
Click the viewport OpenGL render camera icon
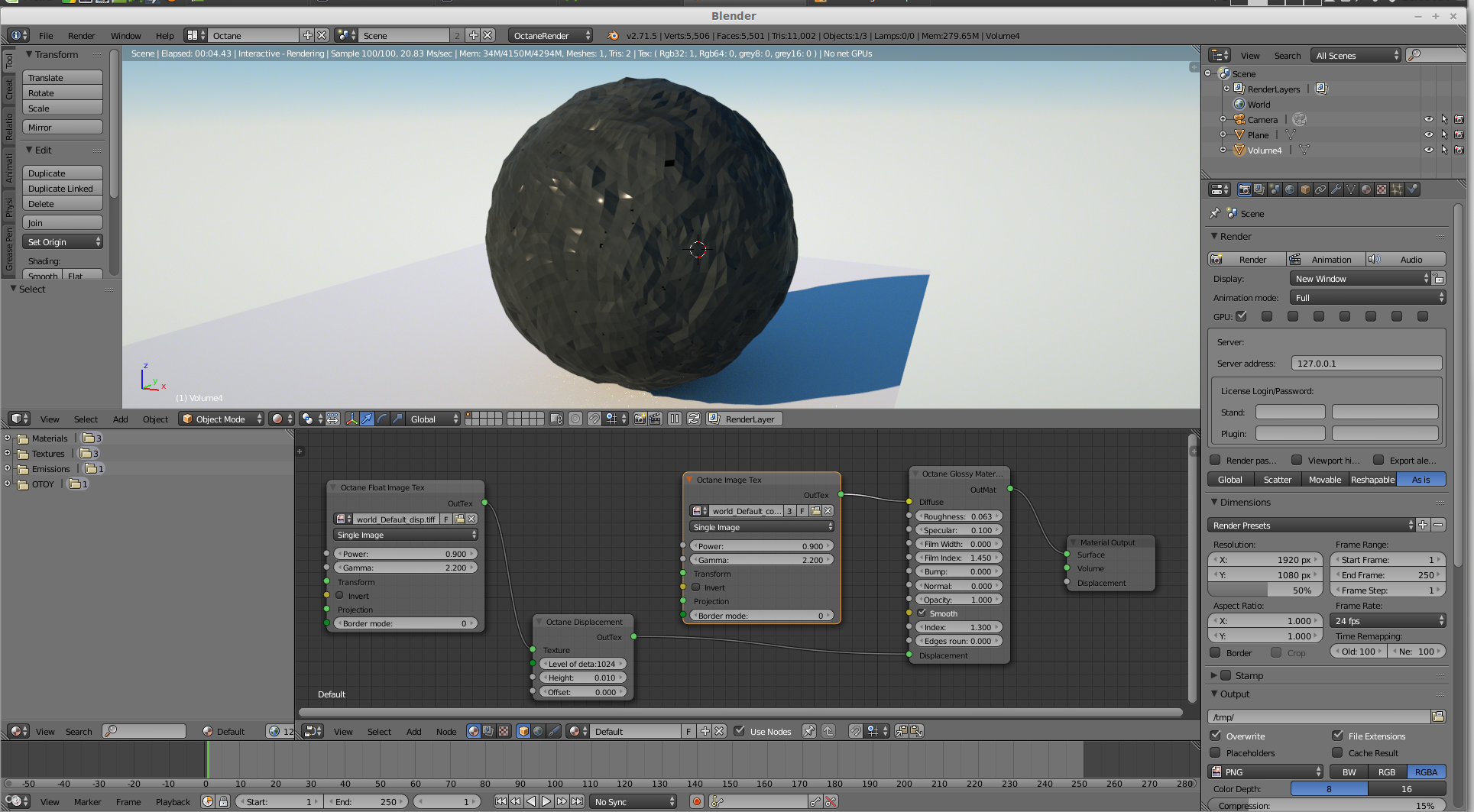[640, 419]
